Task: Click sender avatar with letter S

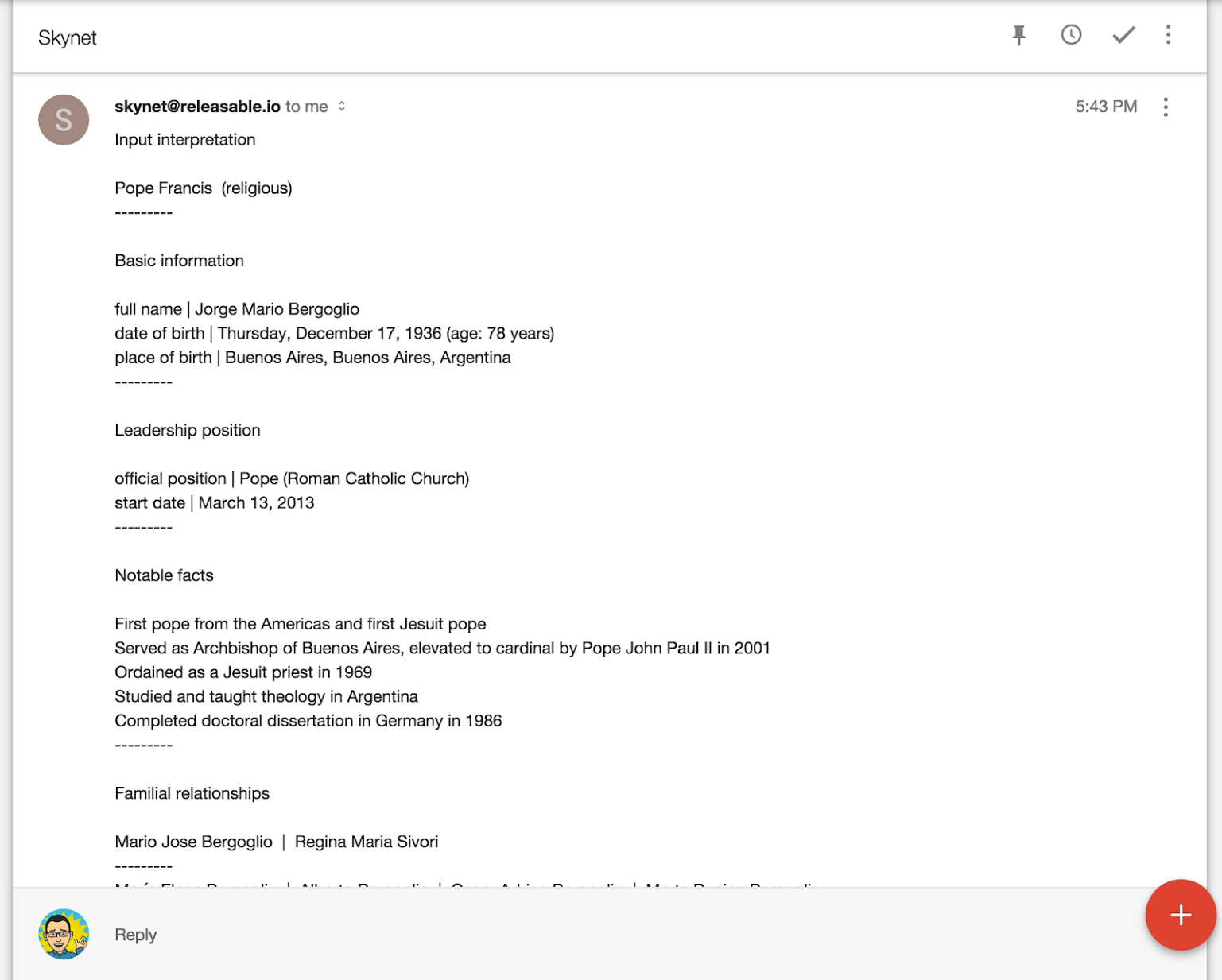Action: point(64,120)
